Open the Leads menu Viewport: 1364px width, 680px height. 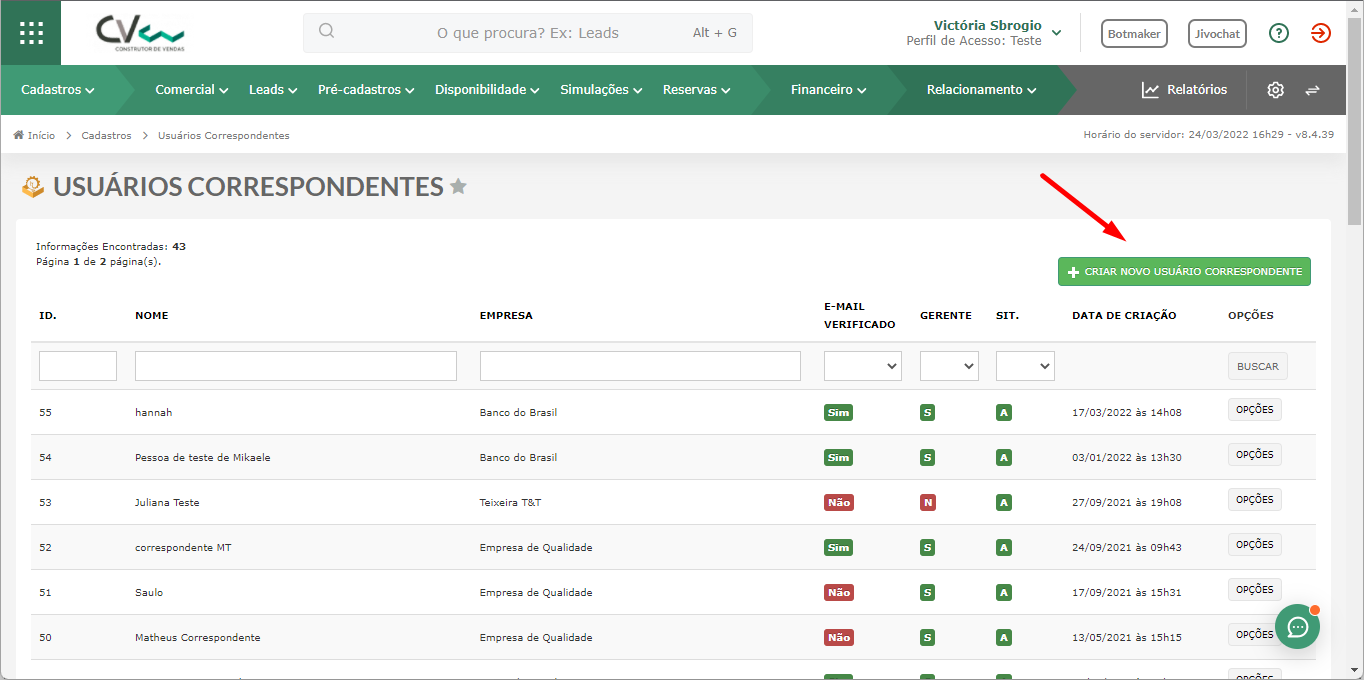coord(273,90)
